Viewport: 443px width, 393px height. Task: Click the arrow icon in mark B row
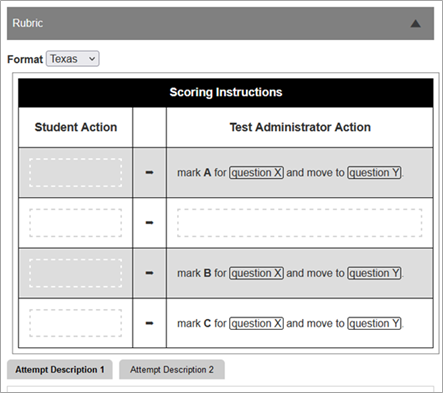coord(149,273)
